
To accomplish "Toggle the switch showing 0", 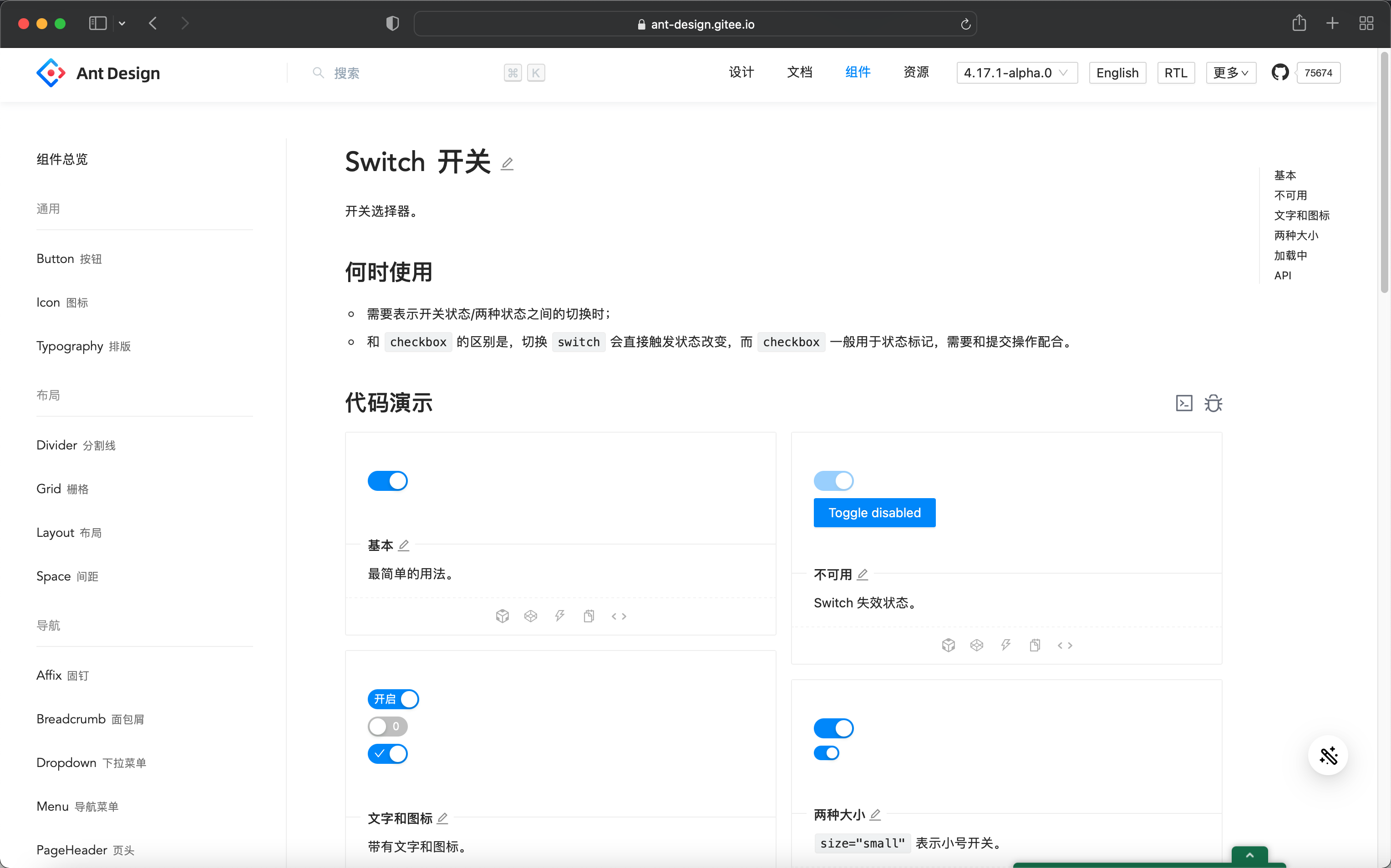I will pos(388,726).
